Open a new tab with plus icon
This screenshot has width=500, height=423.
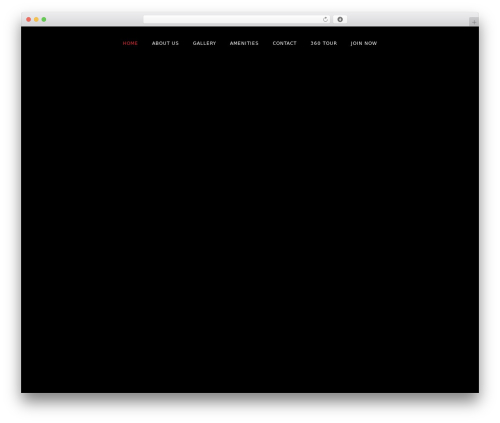(474, 22)
